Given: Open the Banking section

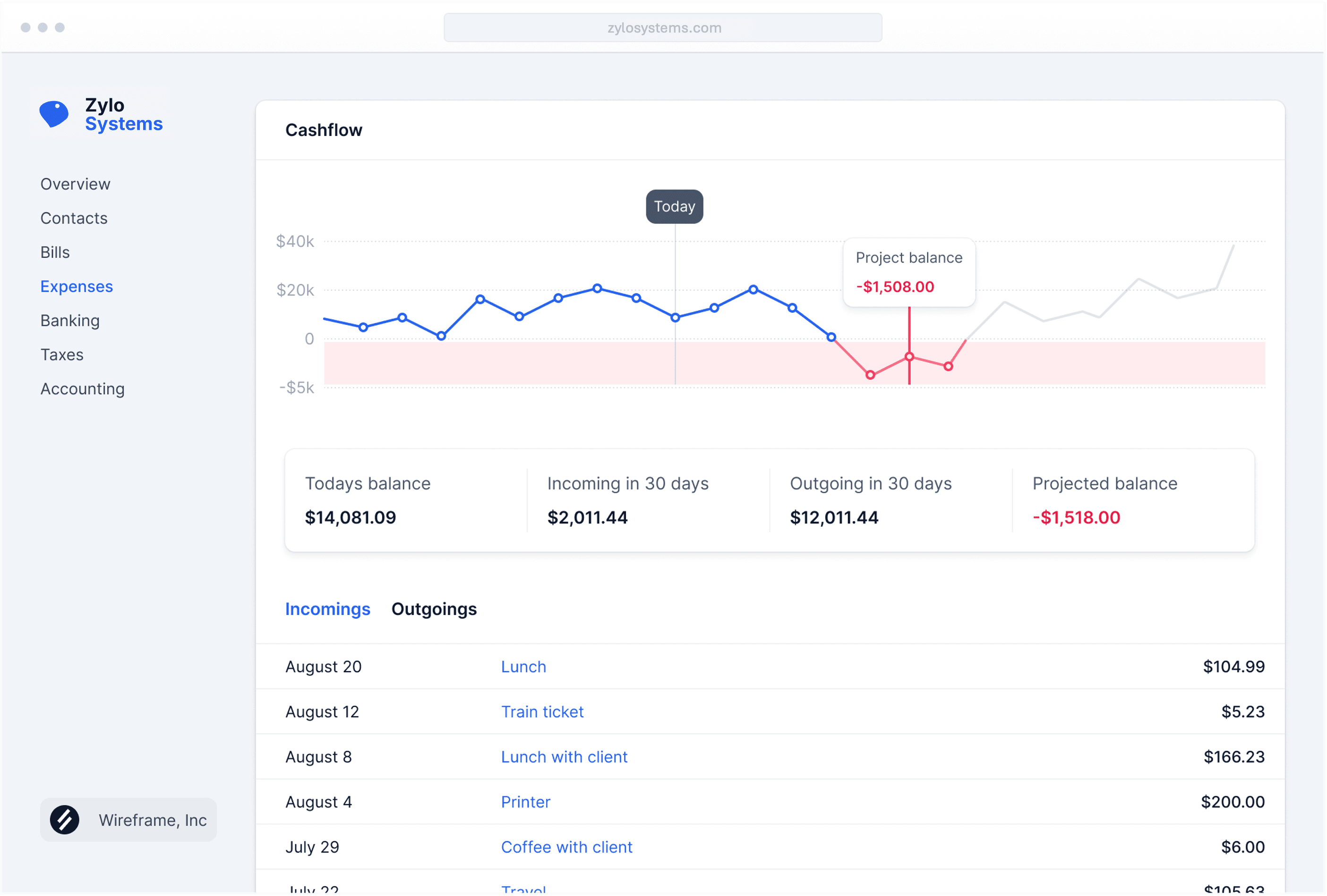Looking at the screenshot, I should click(x=70, y=320).
